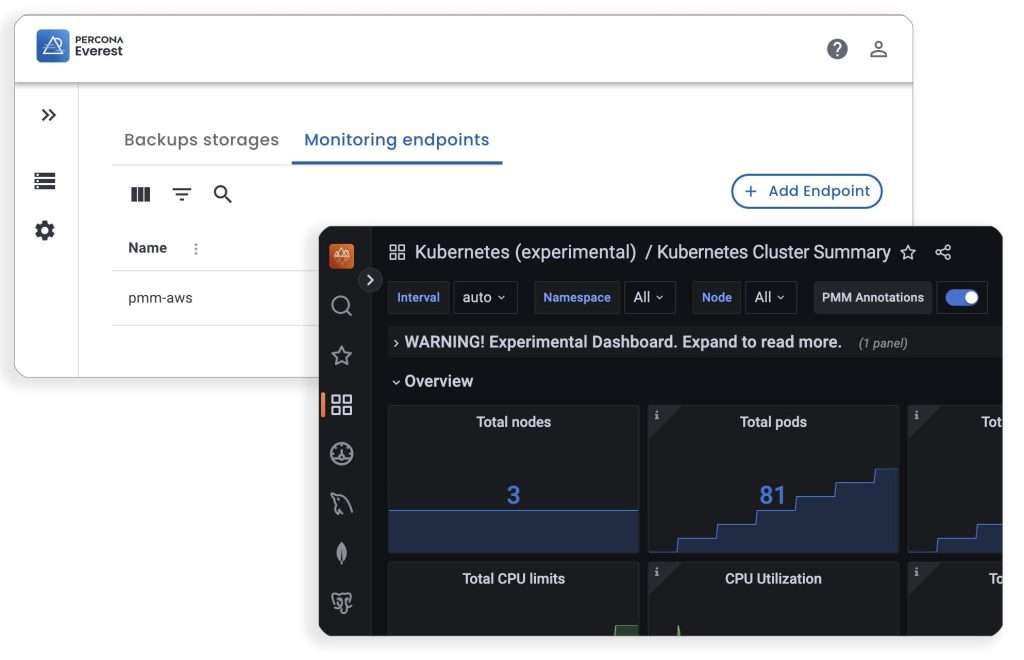Open Grafana dashboard search with magnifier icon

tap(342, 305)
